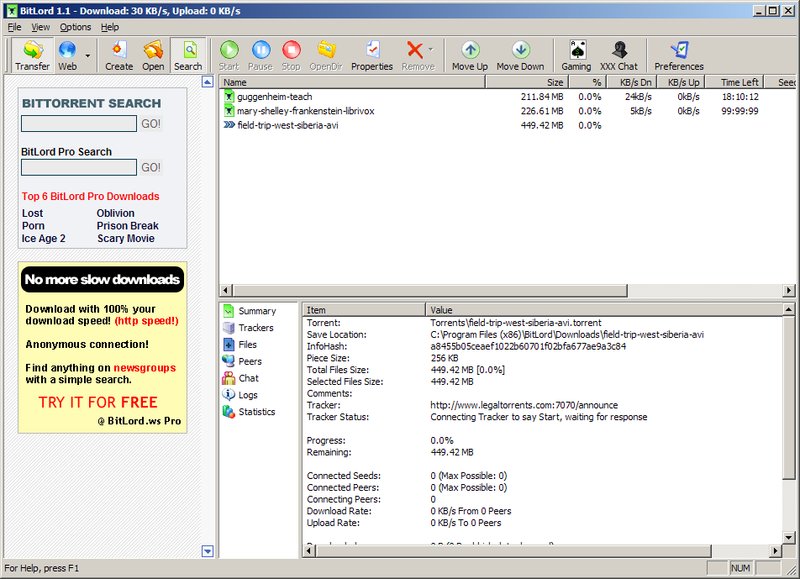This screenshot has width=800, height=579.
Task: Click the details pane scroll down arrow
Action: pos(788,537)
